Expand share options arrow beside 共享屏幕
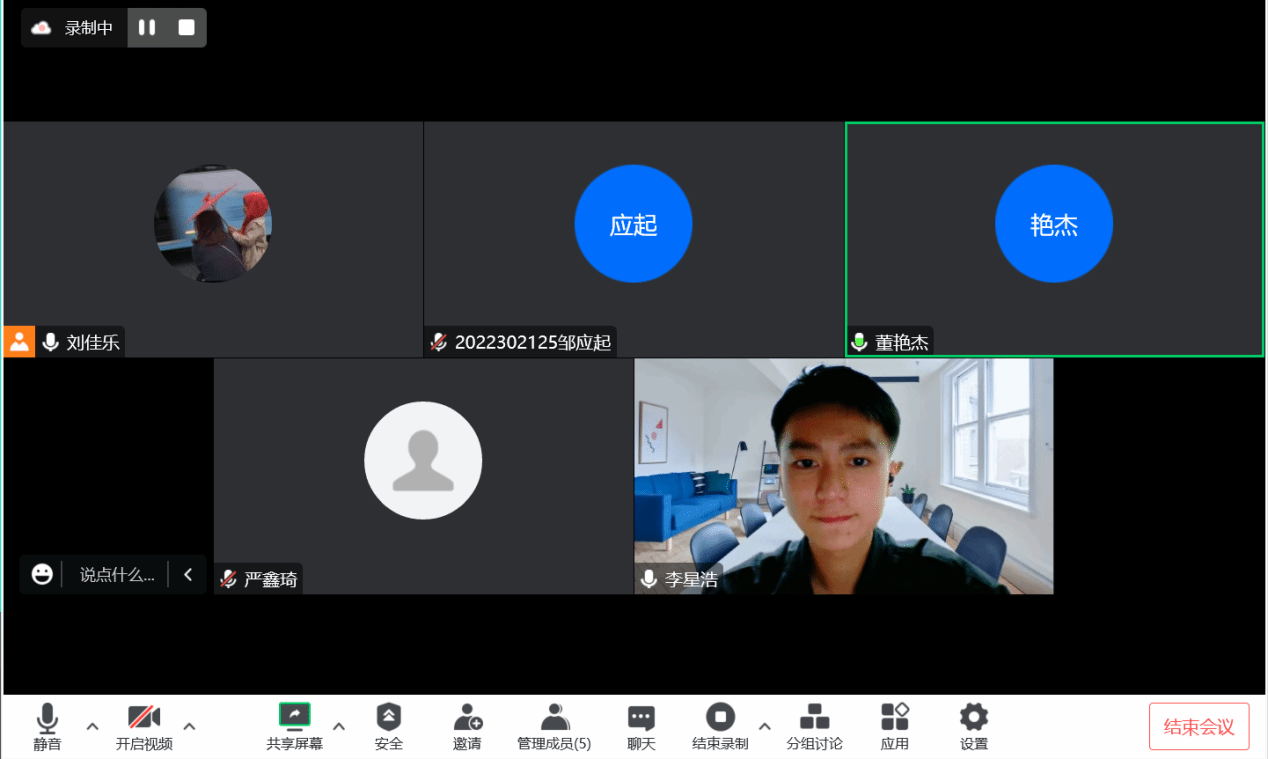Screen dimensions: 1268x759 coord(339,726)
